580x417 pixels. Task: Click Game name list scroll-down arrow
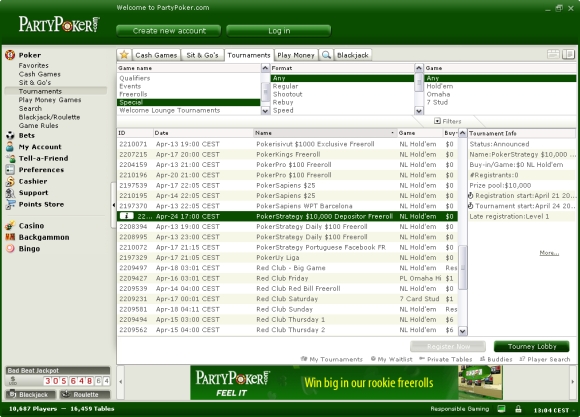coord(265,110)
